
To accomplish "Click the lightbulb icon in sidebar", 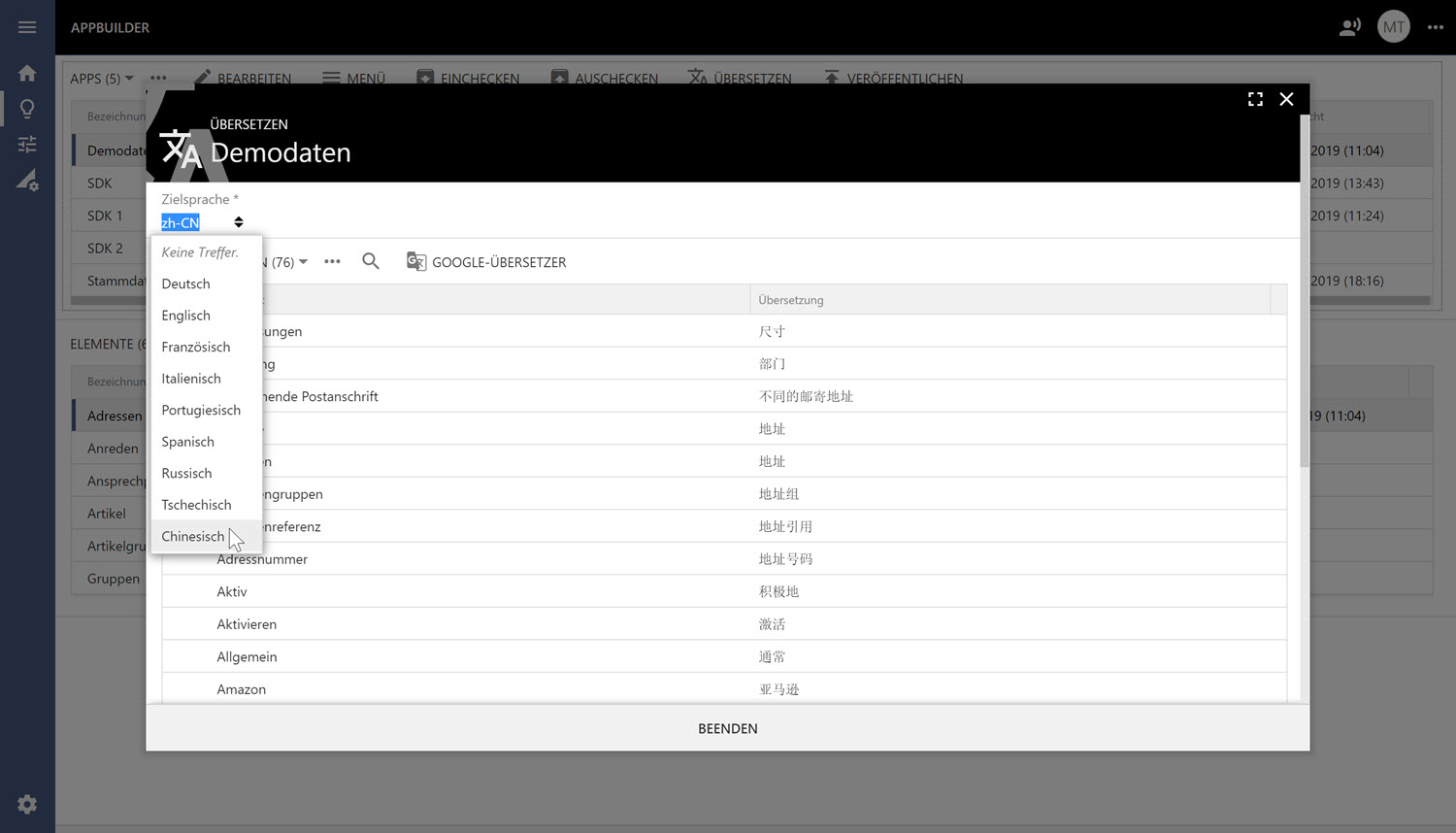I will tap(27, 109).
